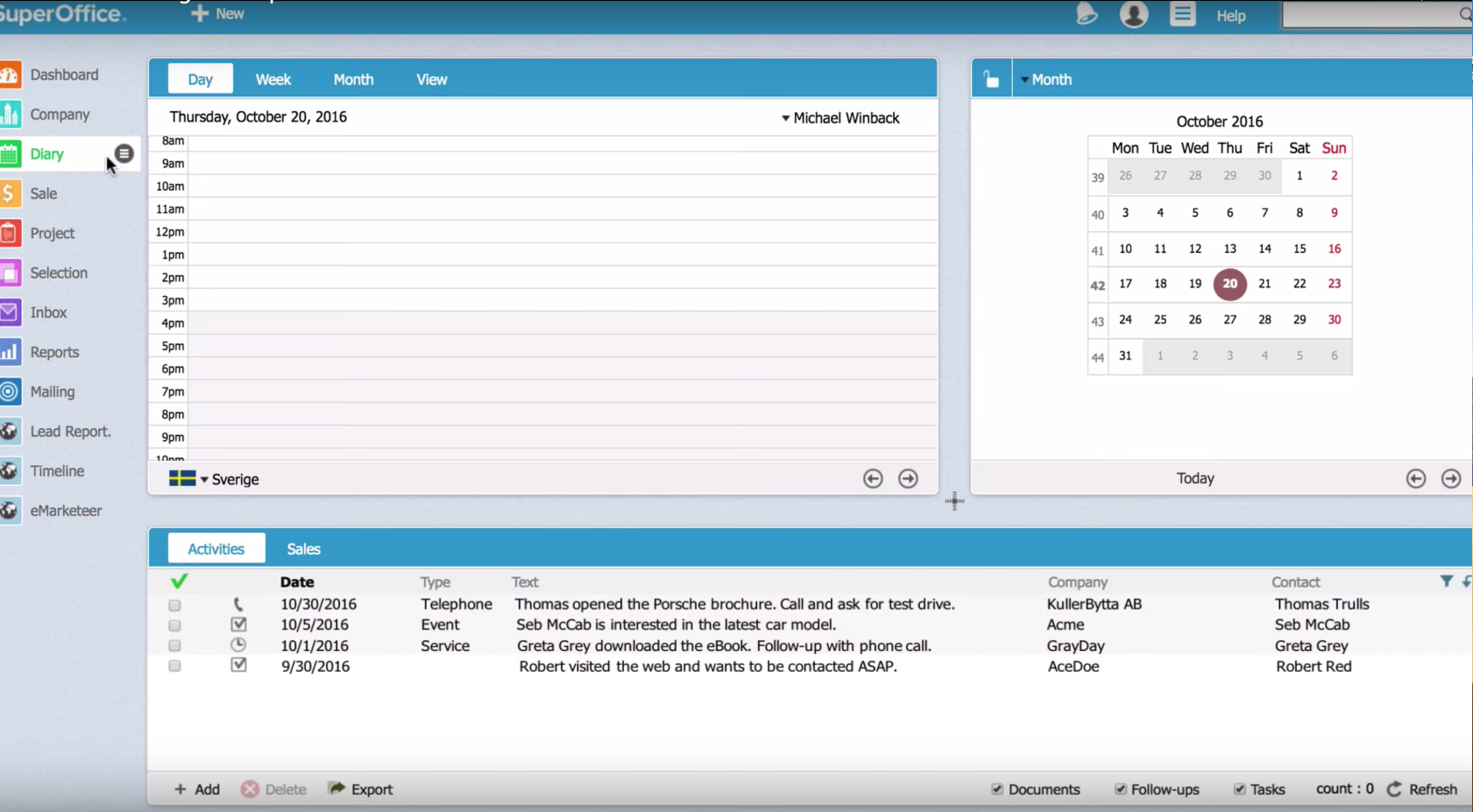Tick the checkbox for the 10/30/2016 activity
Viewport: 1473px width, 812px height.
174,605
